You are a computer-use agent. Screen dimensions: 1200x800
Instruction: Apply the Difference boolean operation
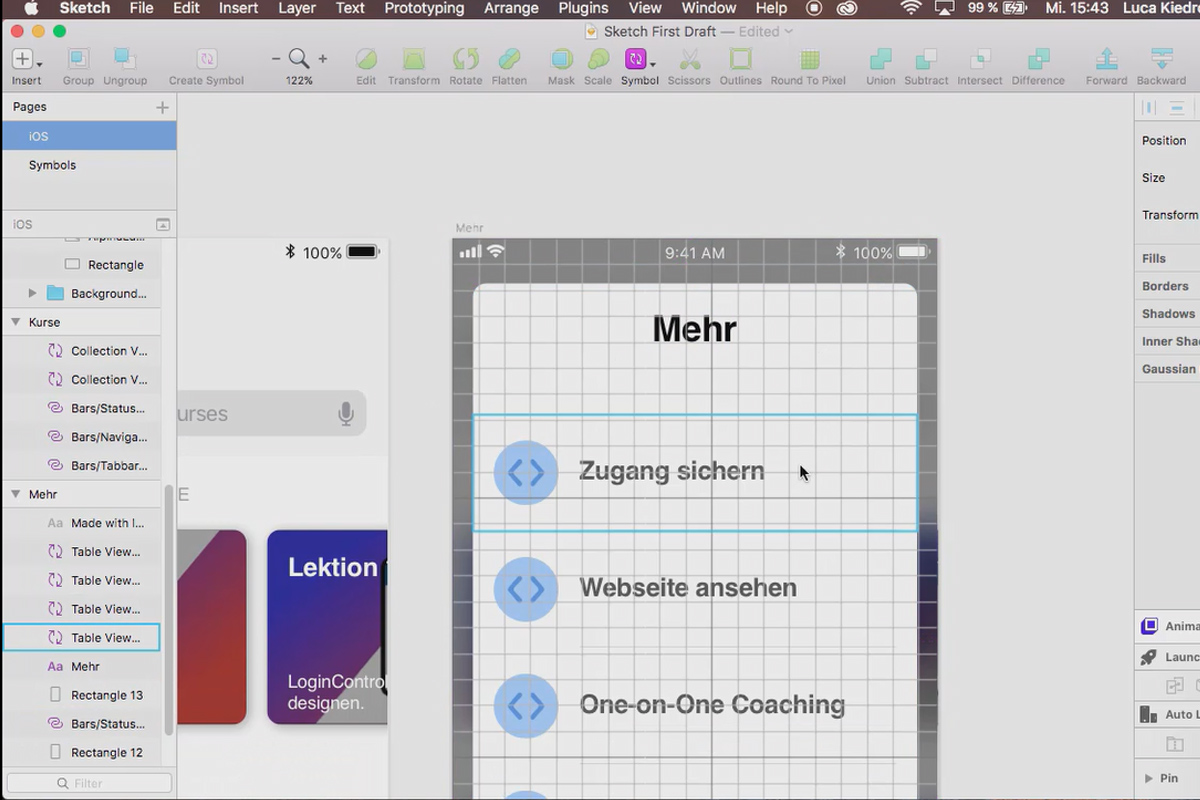(x=1038, y=59)
